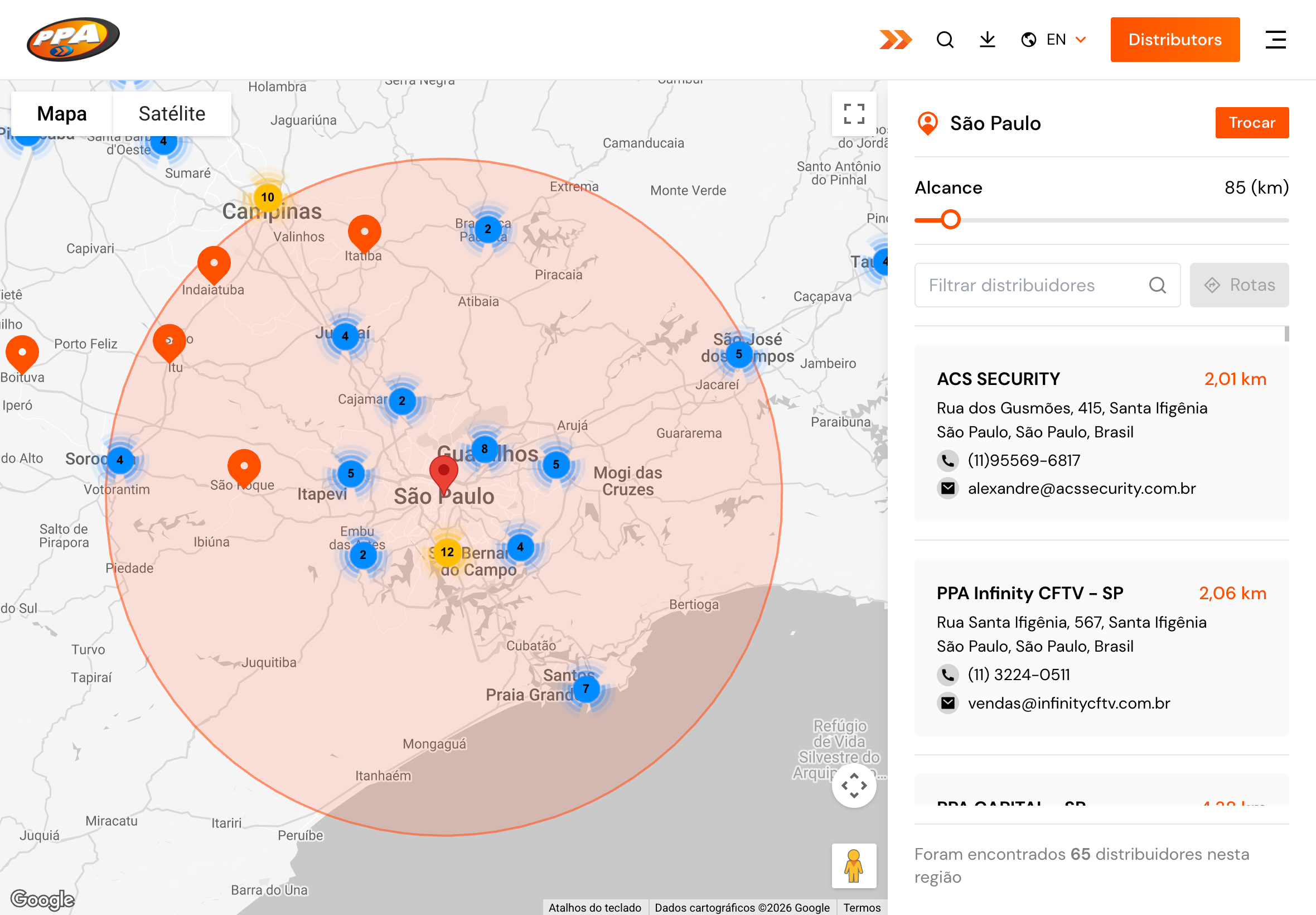
Task: Click the 2,01 km distance label
Action: click(1235, 379)
